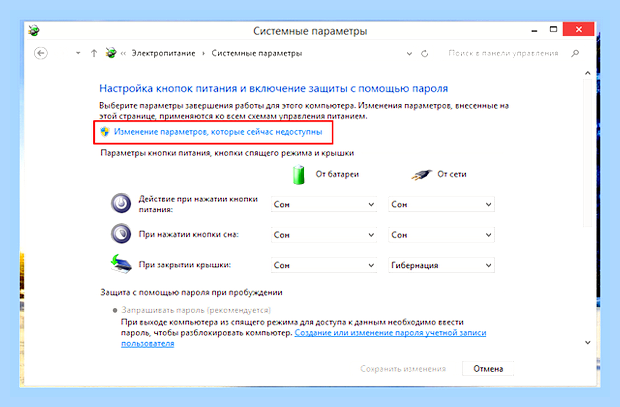Click Защита с помощью пароля при пробуждении

pyautogui.click(x=191, y=292)
